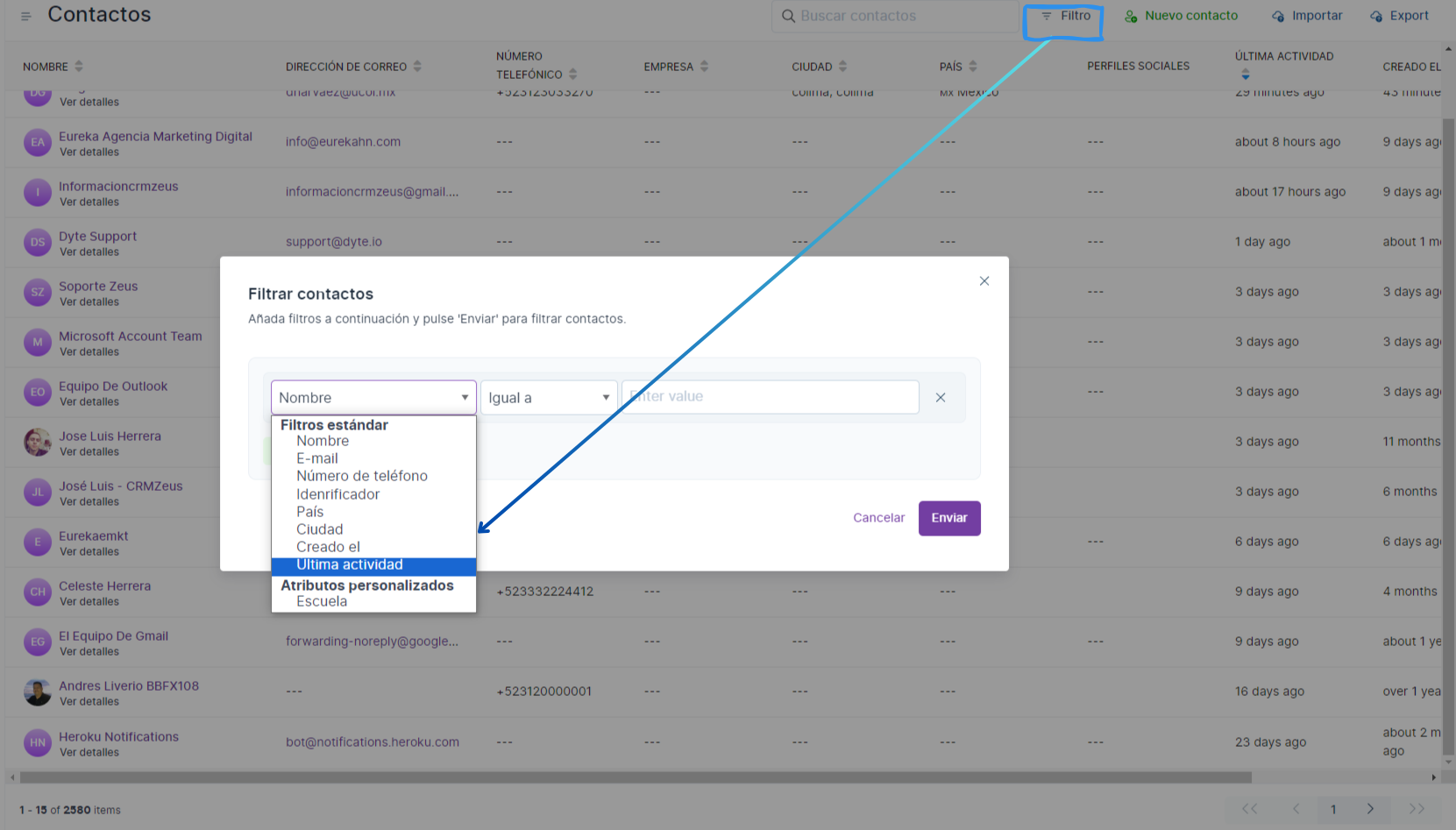Select Ultima actividad from filter list
The height and width of the screenshot is (830, 1456).
(349, 565)
